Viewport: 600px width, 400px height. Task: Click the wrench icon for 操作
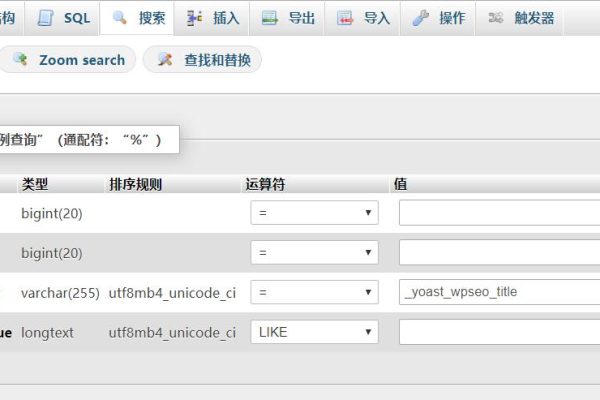click(x=421, y=18)
